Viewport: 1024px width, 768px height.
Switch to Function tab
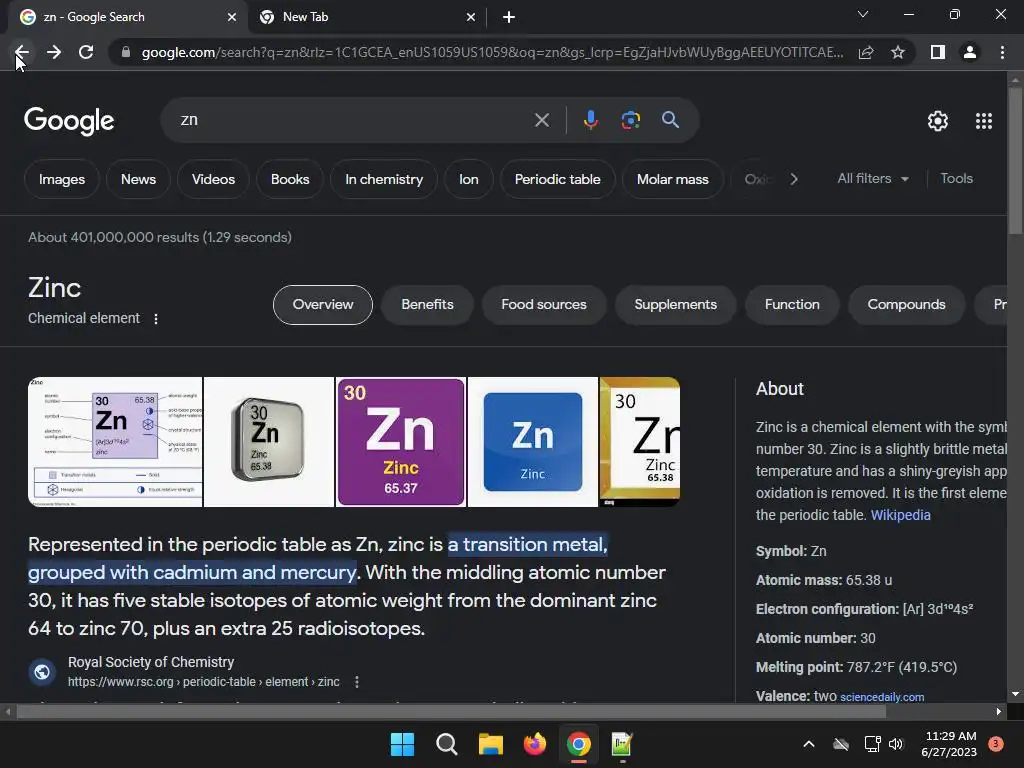[792, 305]
